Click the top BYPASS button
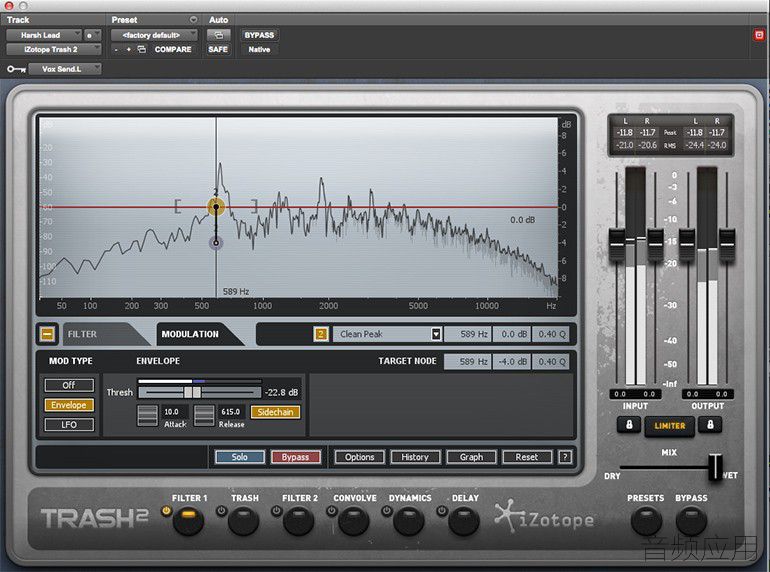Image resolution: width=770 pixels, height=572 pixels. pos(259,35)
